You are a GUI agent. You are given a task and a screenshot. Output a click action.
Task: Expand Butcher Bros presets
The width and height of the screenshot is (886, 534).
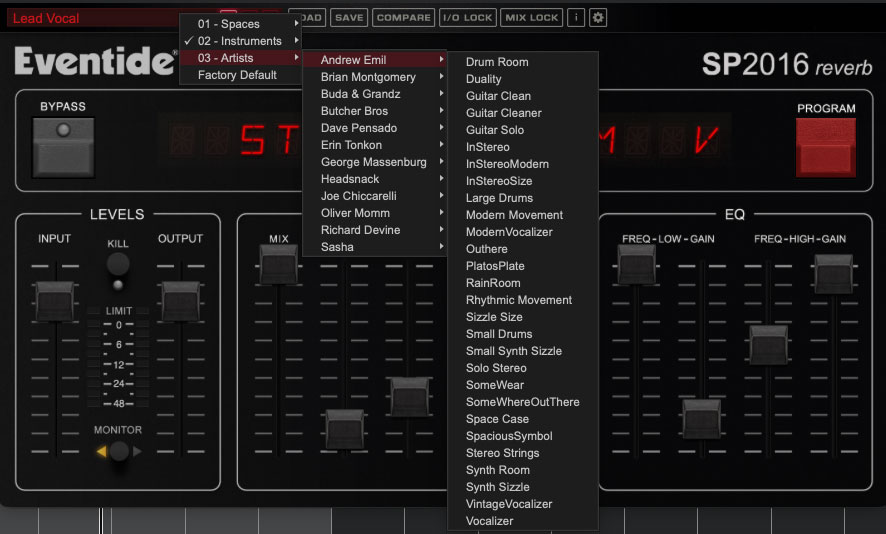375,111
